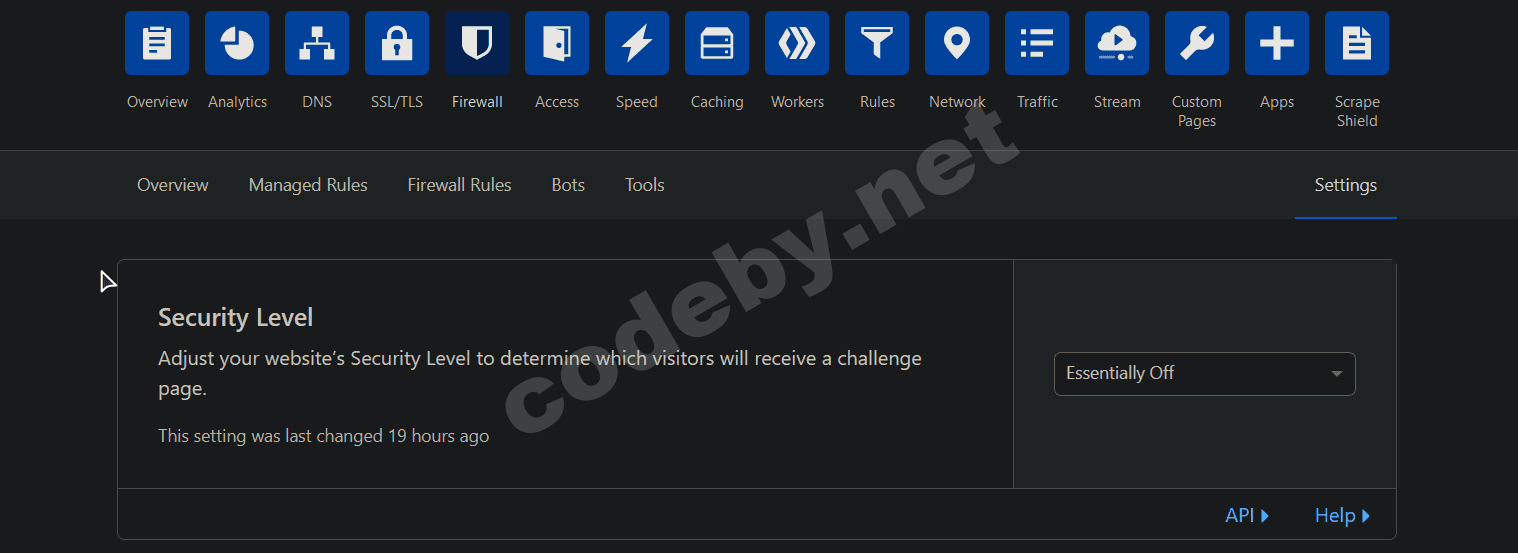Screen dimensions: 1518x553
Task: Switch to the firewall Overview tab
Action: point(173,185)
